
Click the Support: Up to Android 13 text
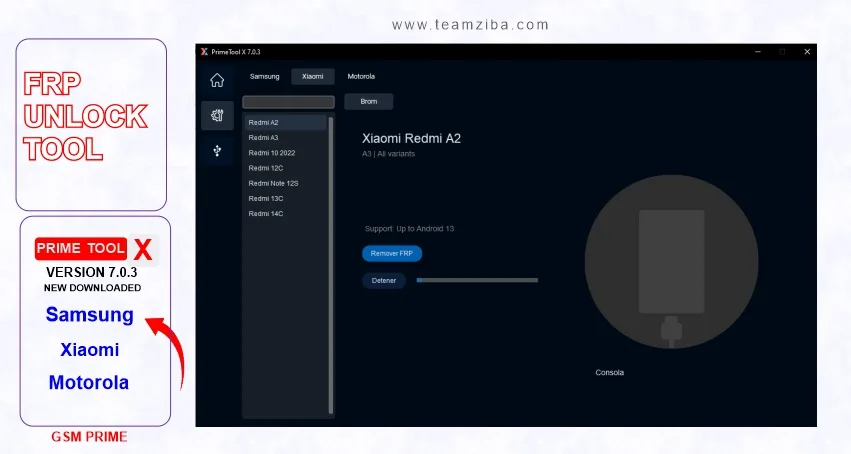click(x=409, y=229)
